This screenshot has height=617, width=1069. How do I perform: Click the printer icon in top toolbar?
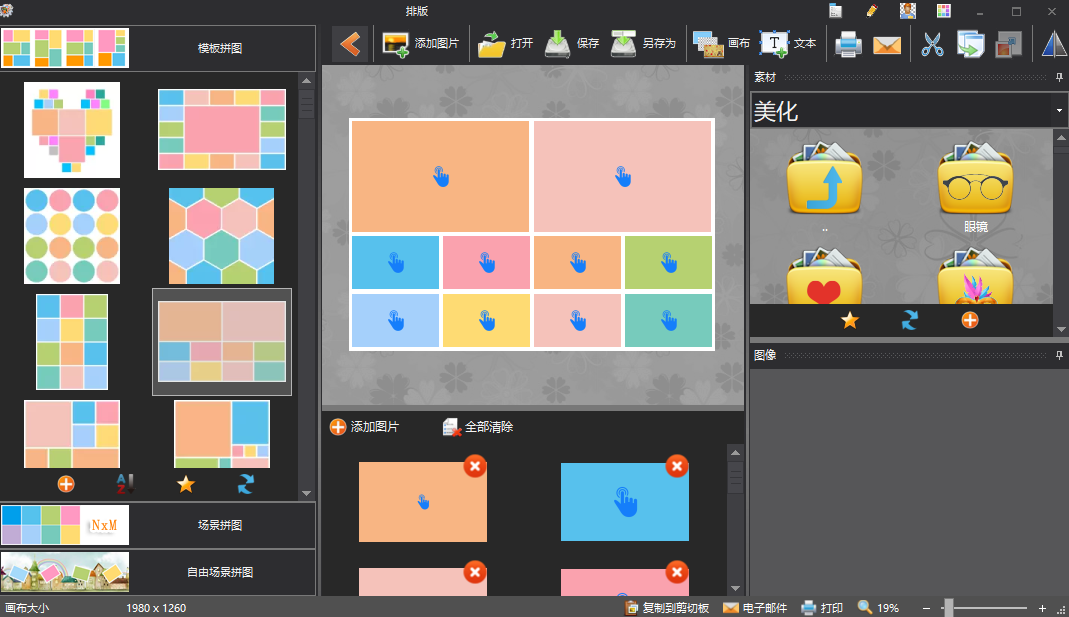[x=849, y=44]
